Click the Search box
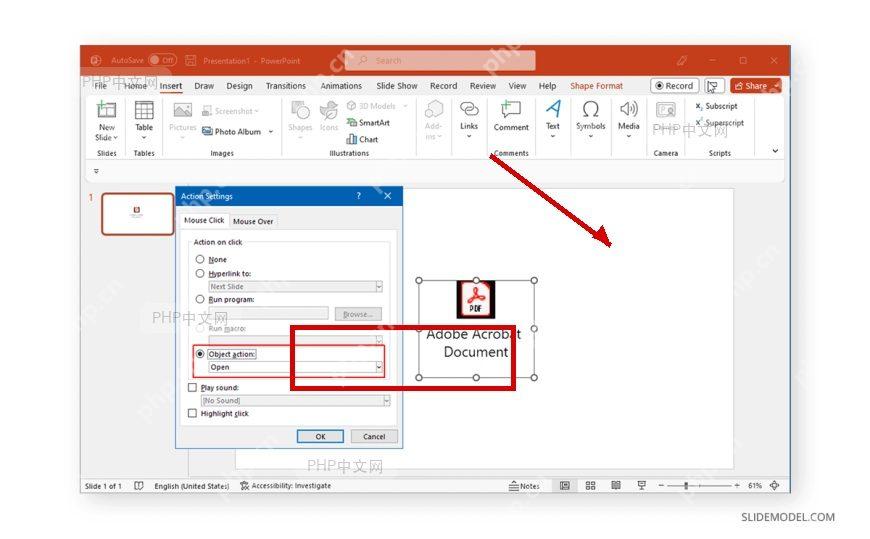This screenshot has height=539, width=870. (440, 60)
